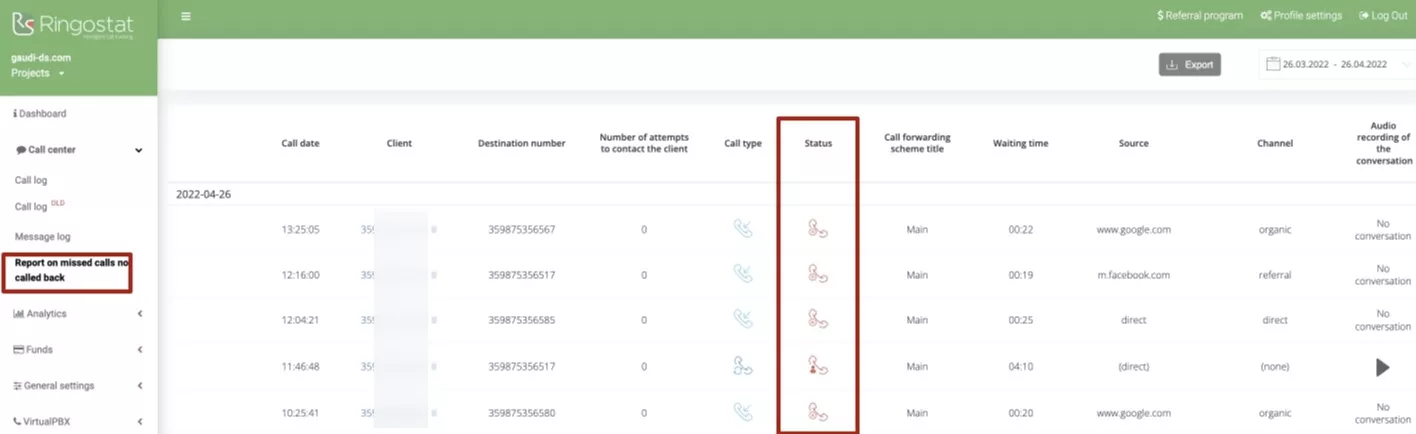Image resolution: width=1416 pixels, height=434 pixels.
Task: Expand the VirtualPBX section
Action: tap(78, 422)
